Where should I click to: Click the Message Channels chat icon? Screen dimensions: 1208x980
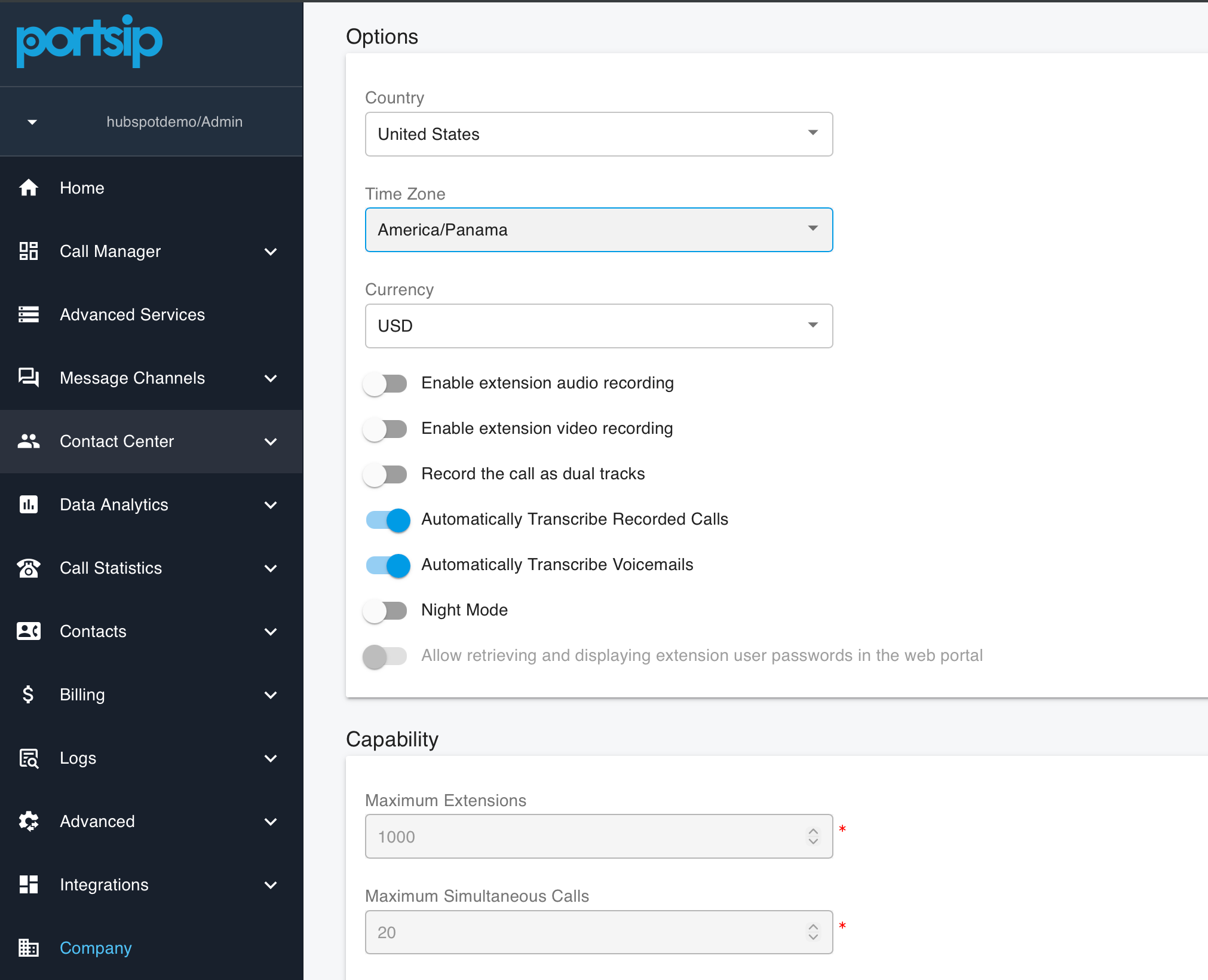(x=28, y=378)
